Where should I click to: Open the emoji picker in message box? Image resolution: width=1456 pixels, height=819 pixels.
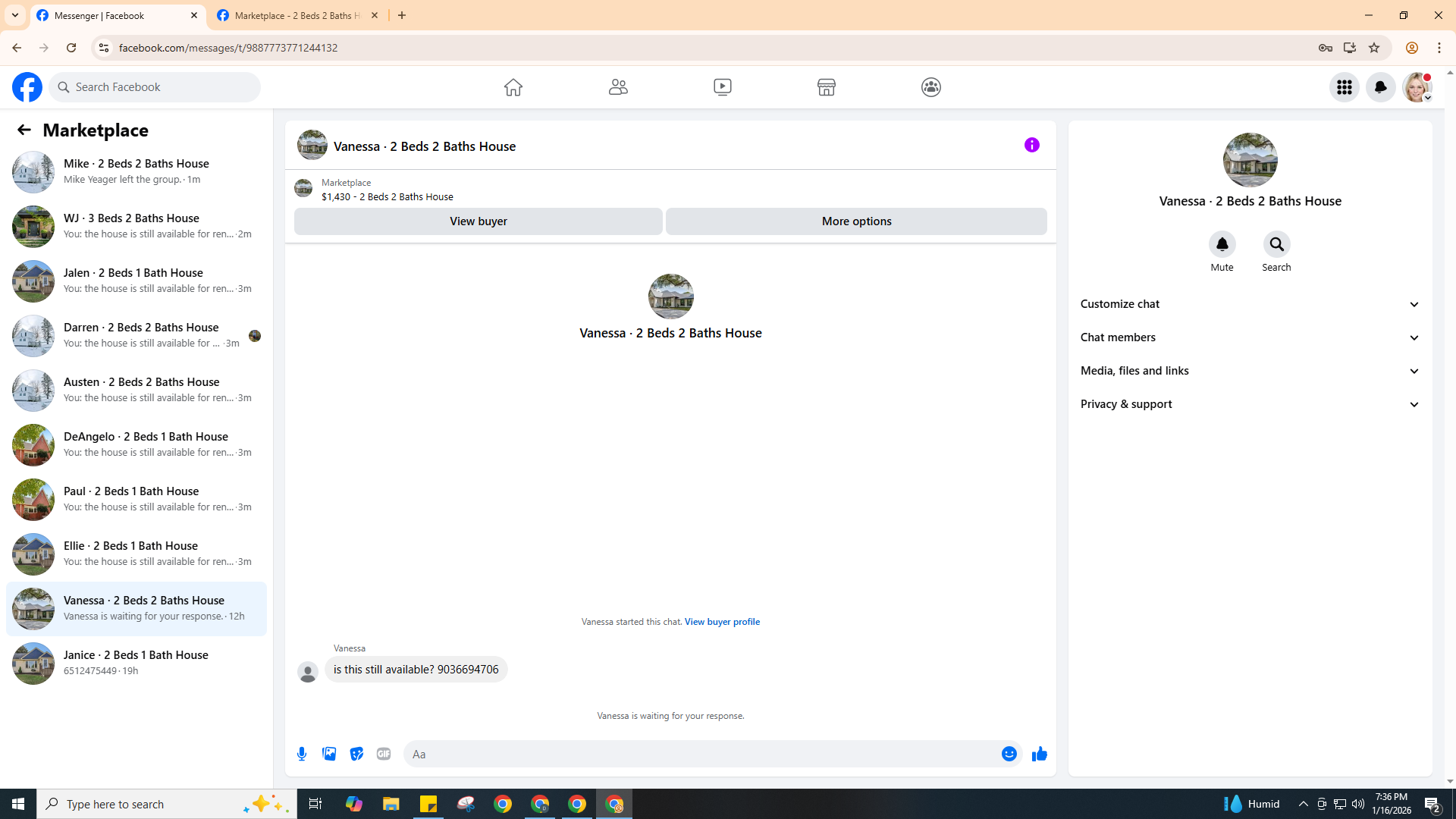(x=1009, y=754)
